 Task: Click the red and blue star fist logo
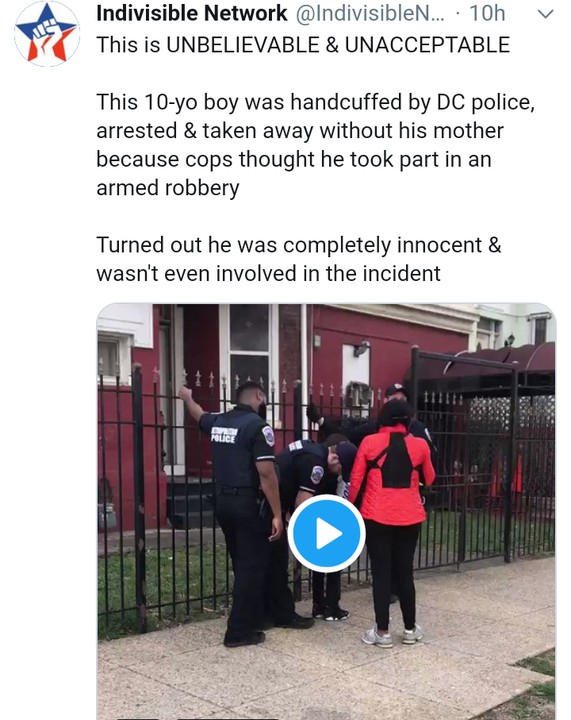click(47, 34)
